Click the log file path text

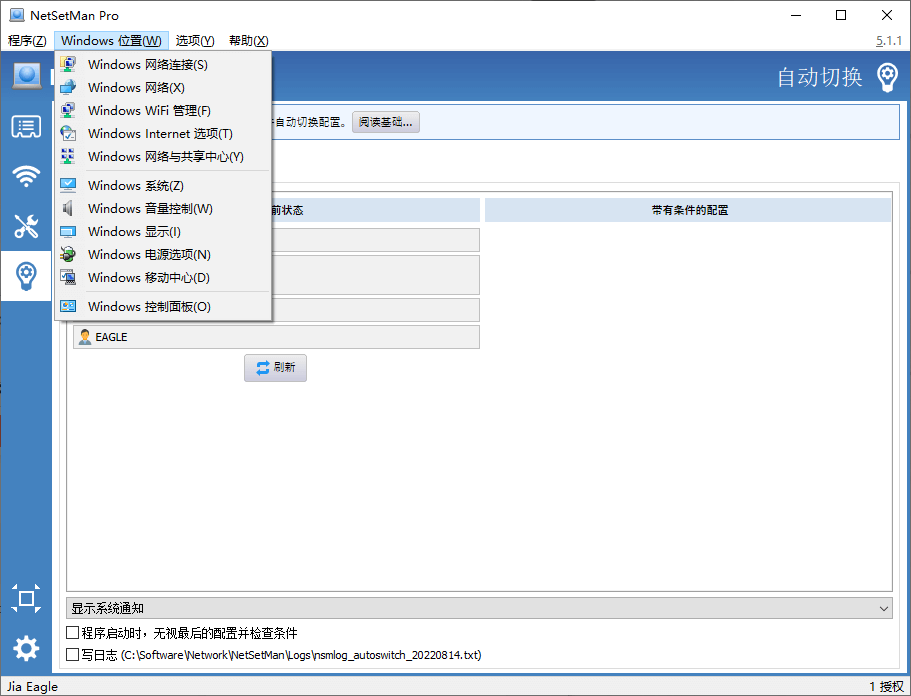coord(301,655)
